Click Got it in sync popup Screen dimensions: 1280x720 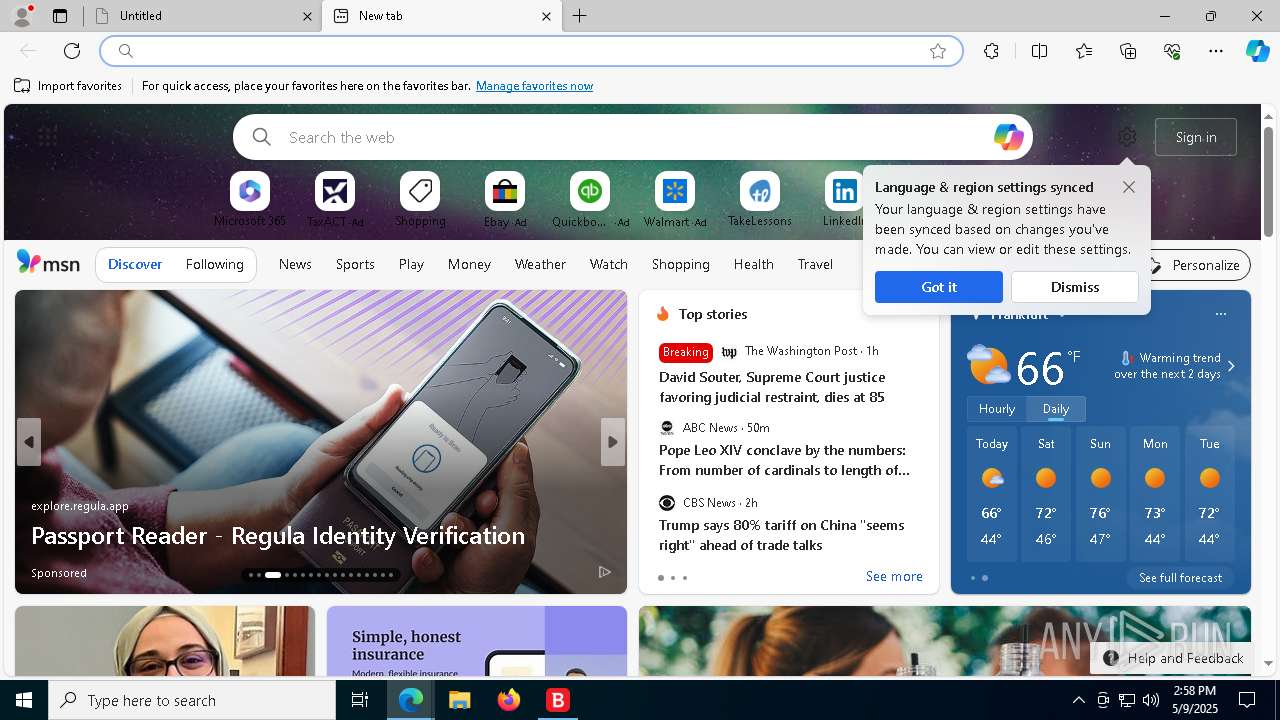click(x=938, y=287)
